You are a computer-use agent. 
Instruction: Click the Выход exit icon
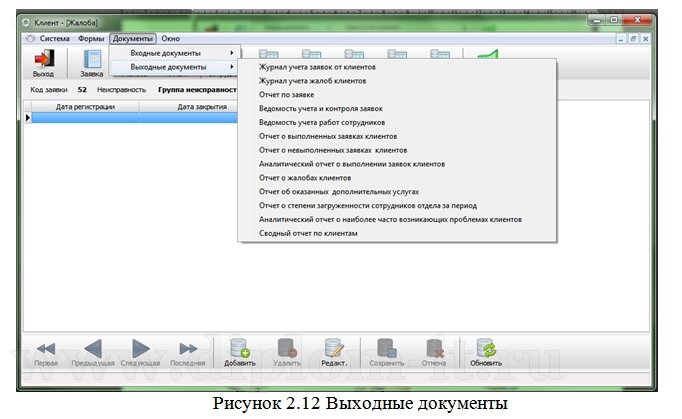click(x=44, y=59)
